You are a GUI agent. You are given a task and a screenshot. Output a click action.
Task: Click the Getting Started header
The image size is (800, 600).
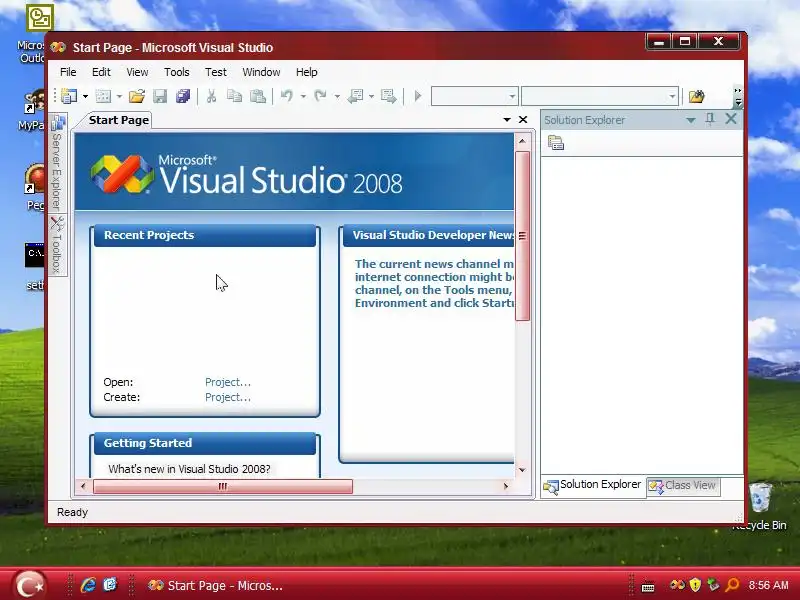[205, 443]
